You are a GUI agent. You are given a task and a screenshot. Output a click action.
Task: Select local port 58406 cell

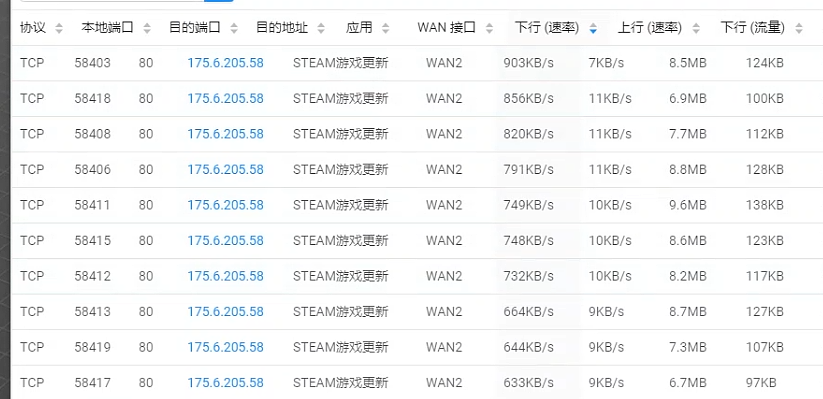pos(92,169)
